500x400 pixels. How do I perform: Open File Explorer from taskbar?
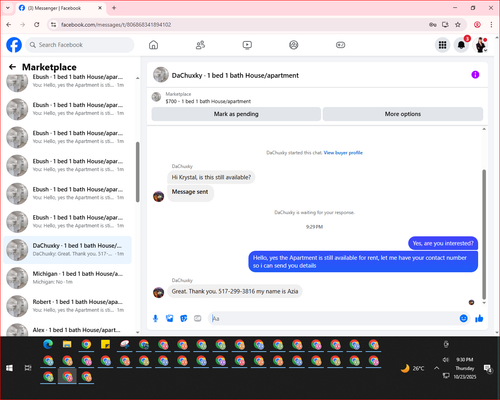point(67,344)
